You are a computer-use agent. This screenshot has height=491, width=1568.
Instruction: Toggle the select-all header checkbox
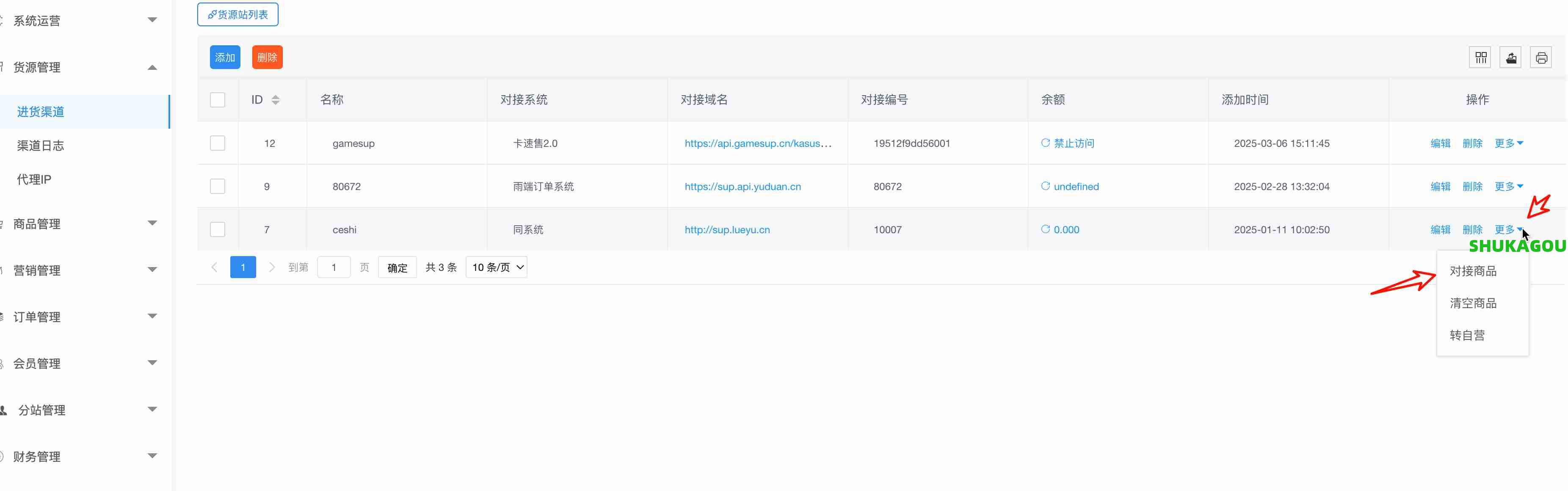coord(217,100)
